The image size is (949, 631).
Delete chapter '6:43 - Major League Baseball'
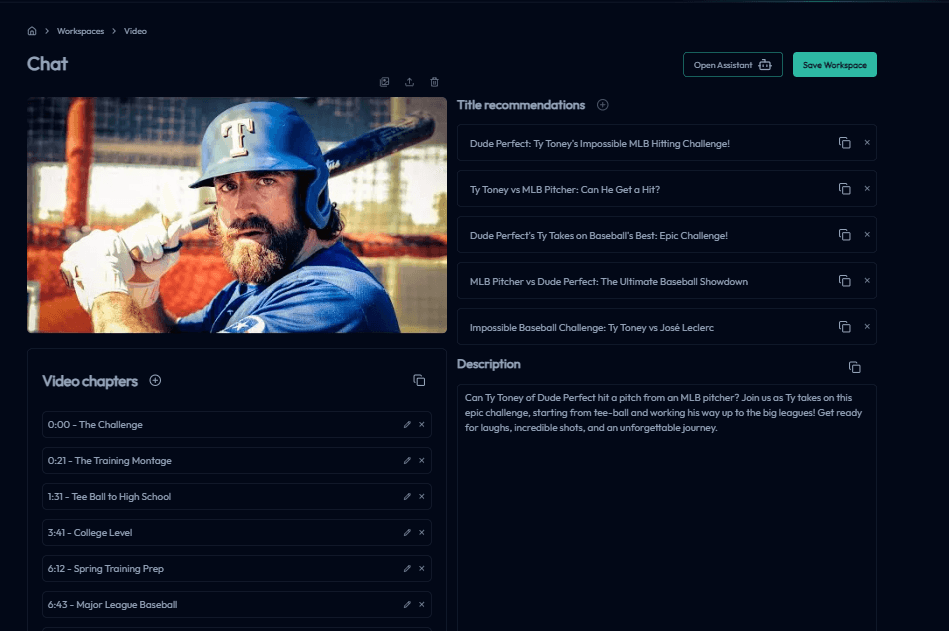click(422, 604)
